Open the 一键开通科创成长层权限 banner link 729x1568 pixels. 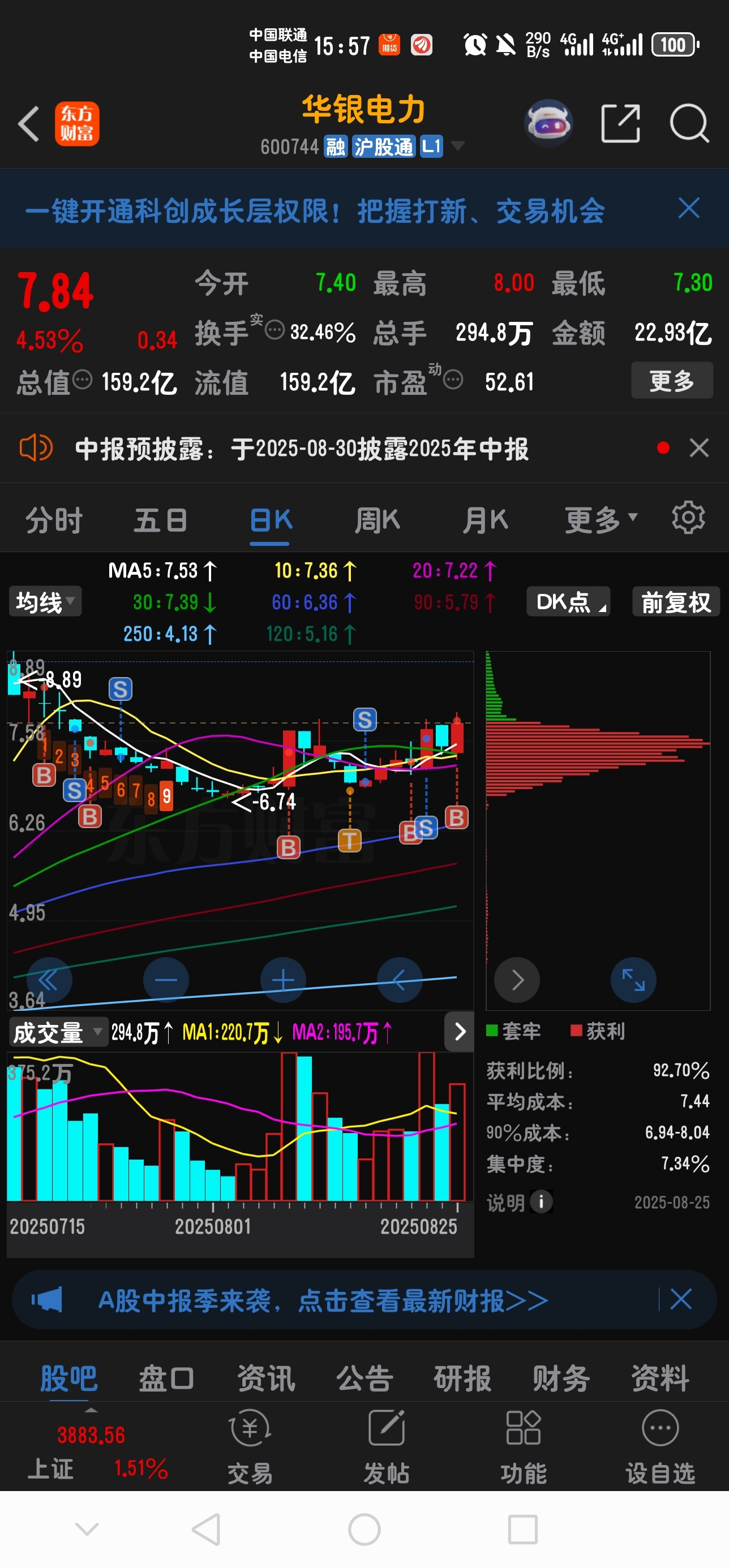click(315, 211)
